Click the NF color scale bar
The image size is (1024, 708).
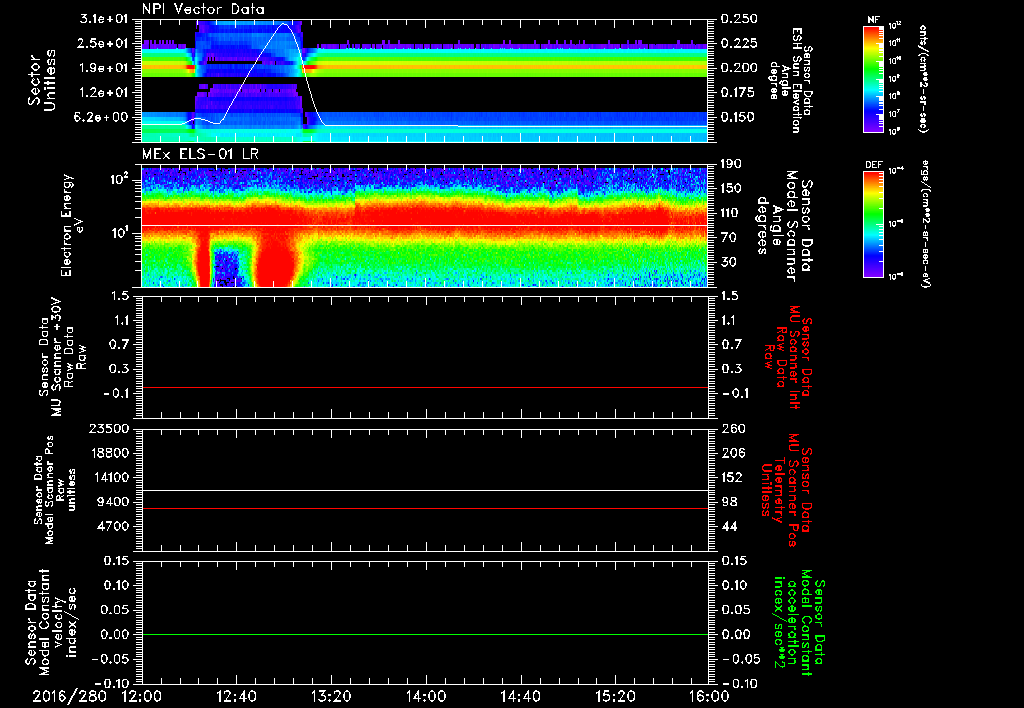coord(874,79)
